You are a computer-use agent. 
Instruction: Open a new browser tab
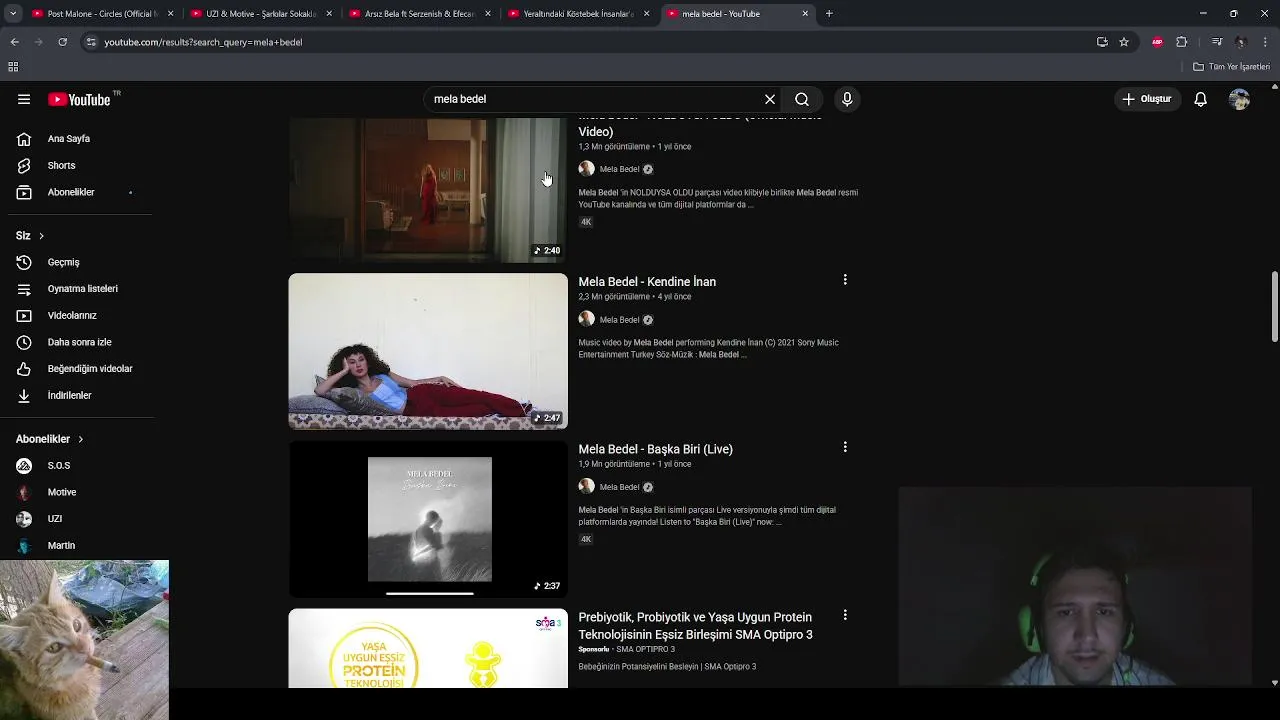coord(829,14)
